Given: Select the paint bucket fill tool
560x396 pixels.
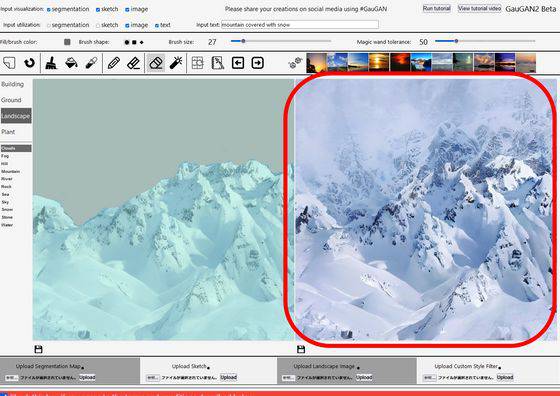Looking at the screenshot, I should pyautogui.click(x=71, y=63).
